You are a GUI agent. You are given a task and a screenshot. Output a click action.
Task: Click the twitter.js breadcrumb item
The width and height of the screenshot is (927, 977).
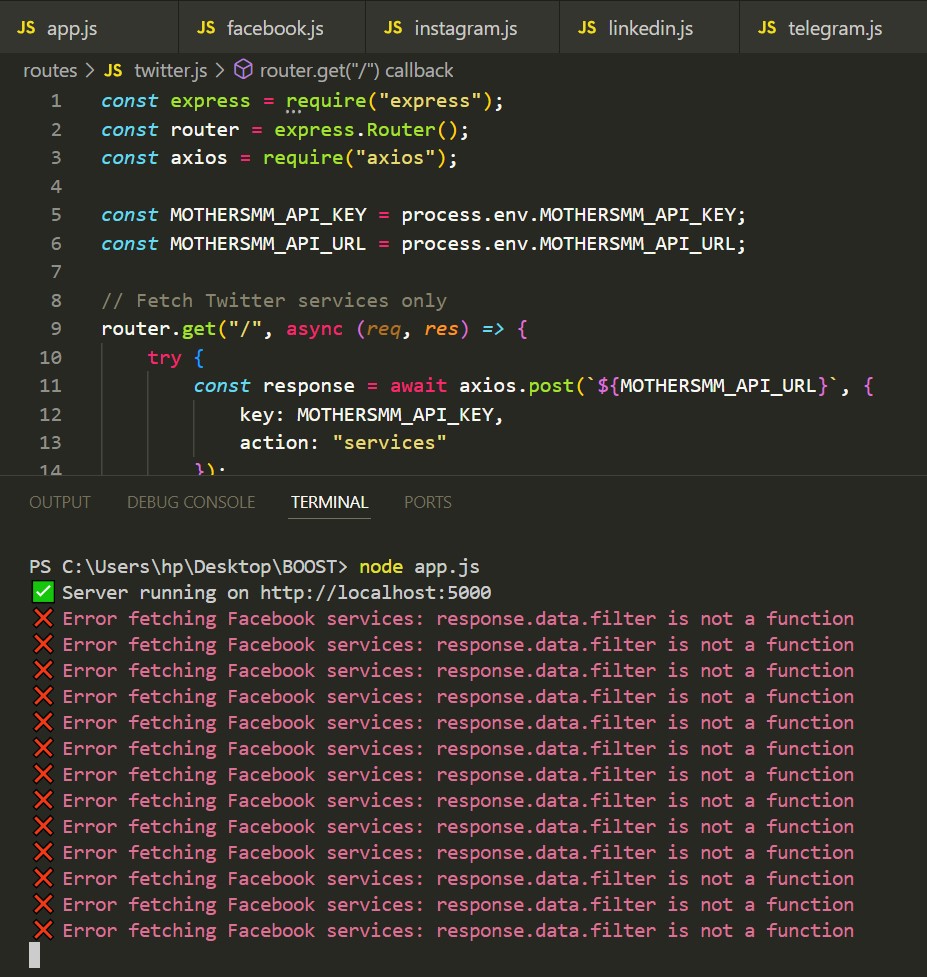tap(171, 70)
